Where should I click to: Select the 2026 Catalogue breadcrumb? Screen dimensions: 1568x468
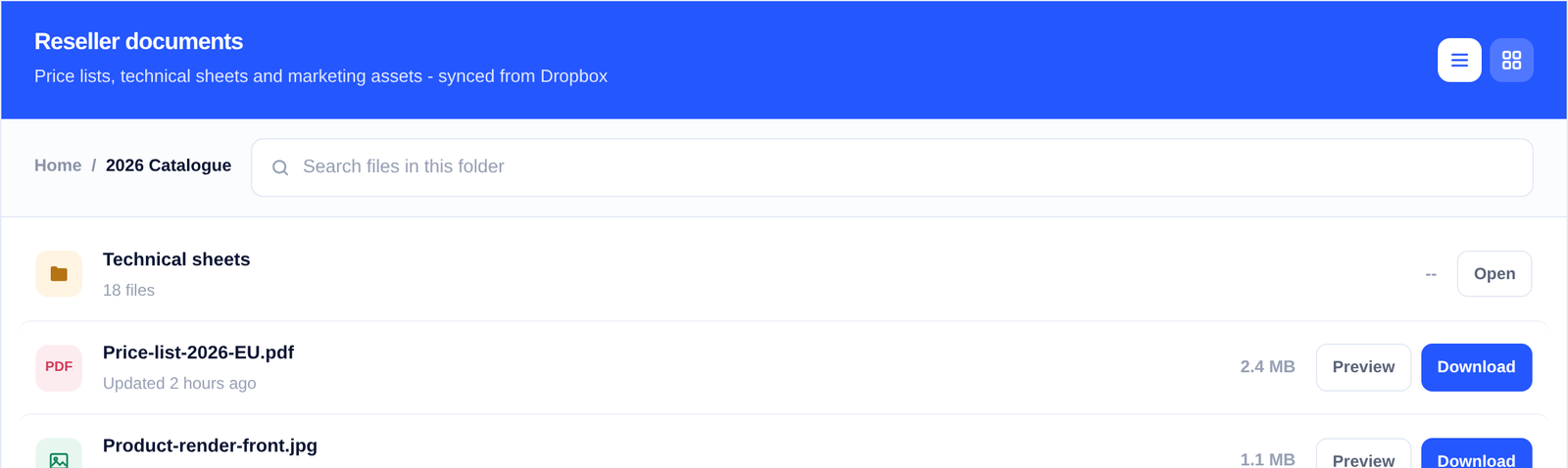(169, 165)
